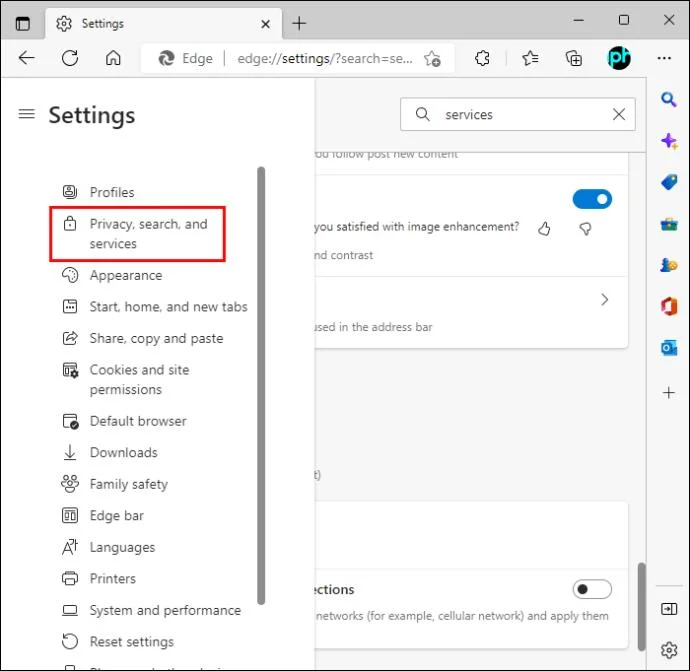The height and width of the screenshot is (671, 690).
Task: Clear the services search text
Action: (x=618, y=114)
